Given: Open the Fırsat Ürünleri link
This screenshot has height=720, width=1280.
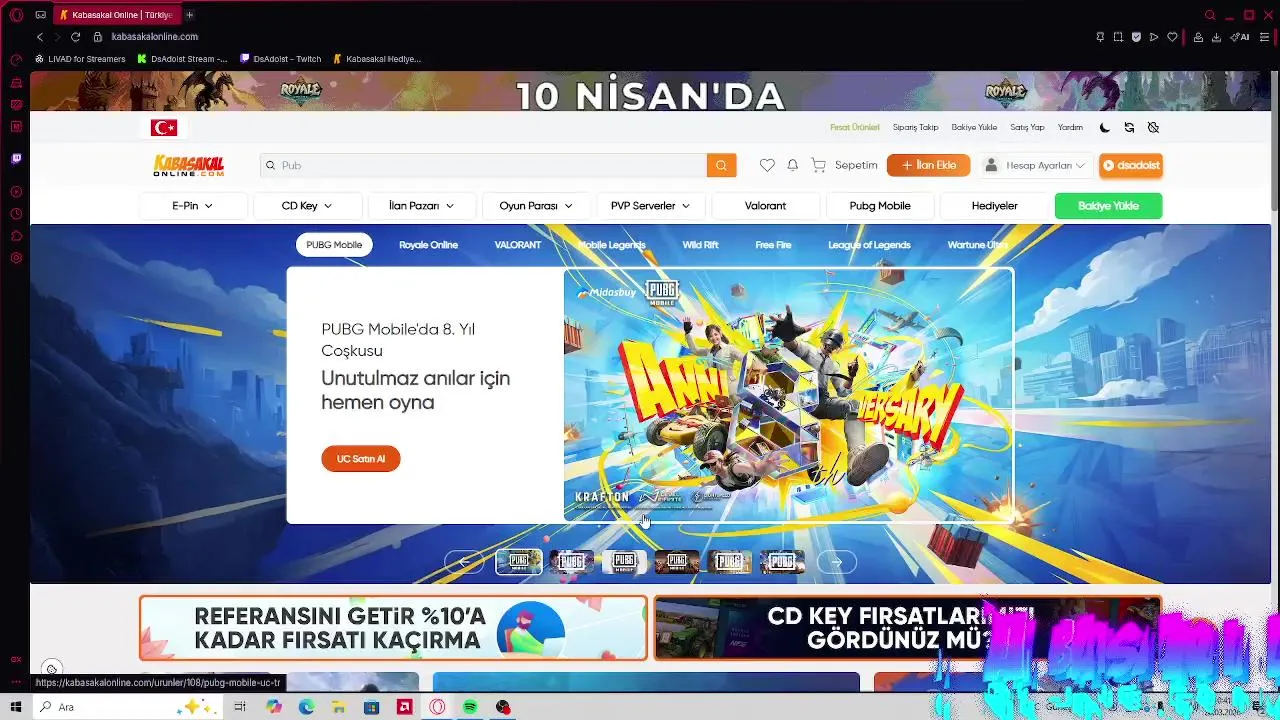Looking at the screenshot, I should point(855,127).
